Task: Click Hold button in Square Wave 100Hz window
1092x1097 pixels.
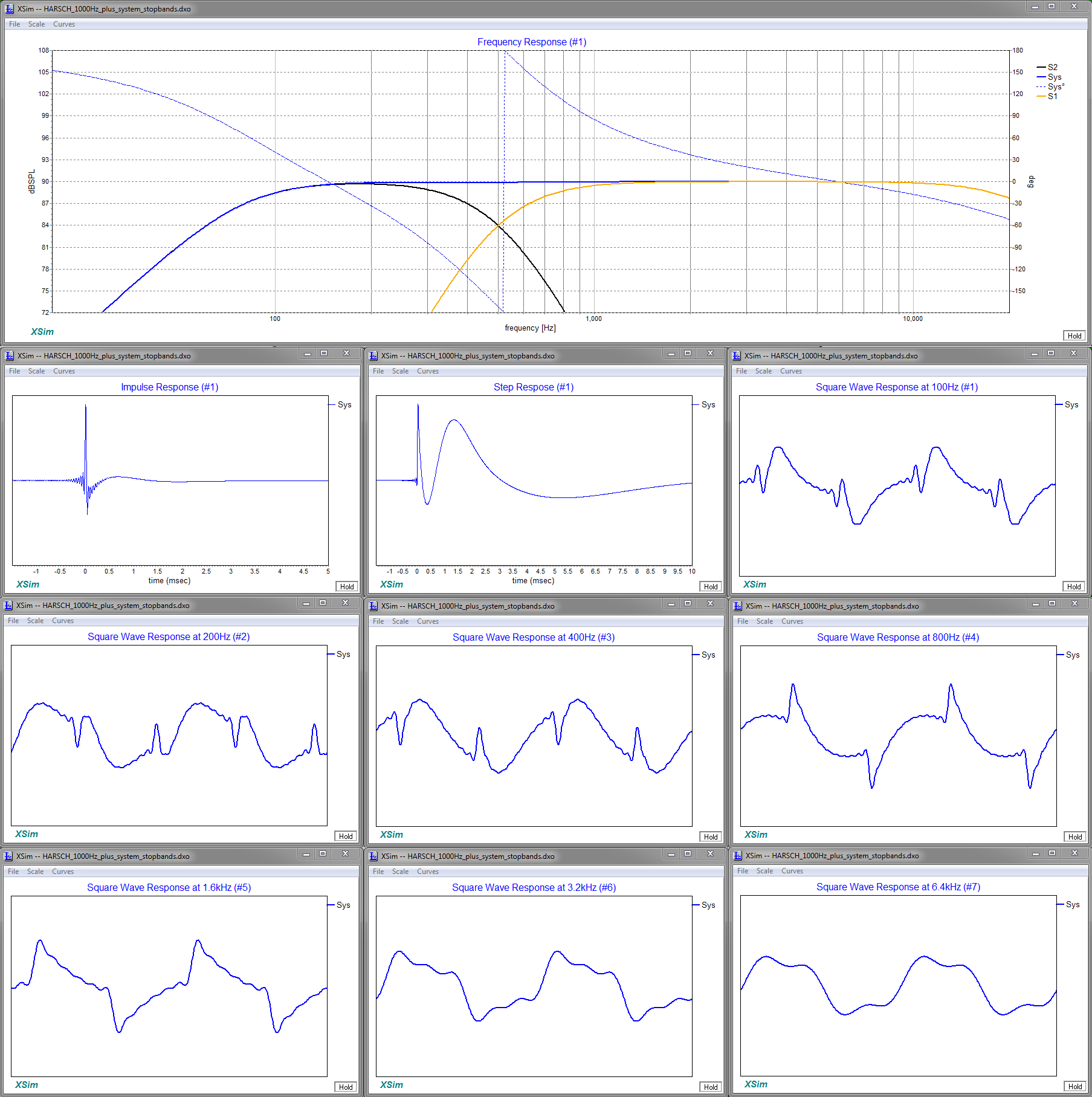Action: point(1074,586)
